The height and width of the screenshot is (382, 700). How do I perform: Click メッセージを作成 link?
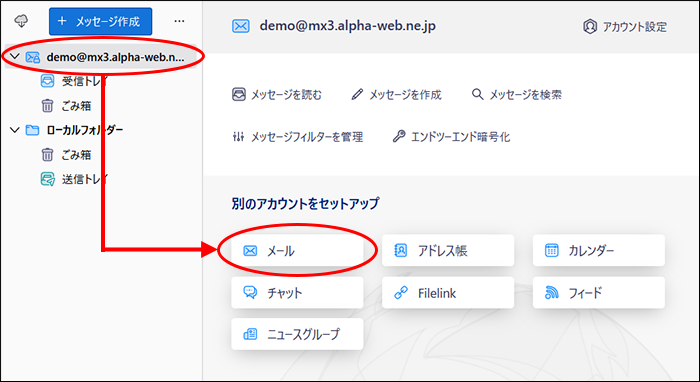tap(396, 95)
